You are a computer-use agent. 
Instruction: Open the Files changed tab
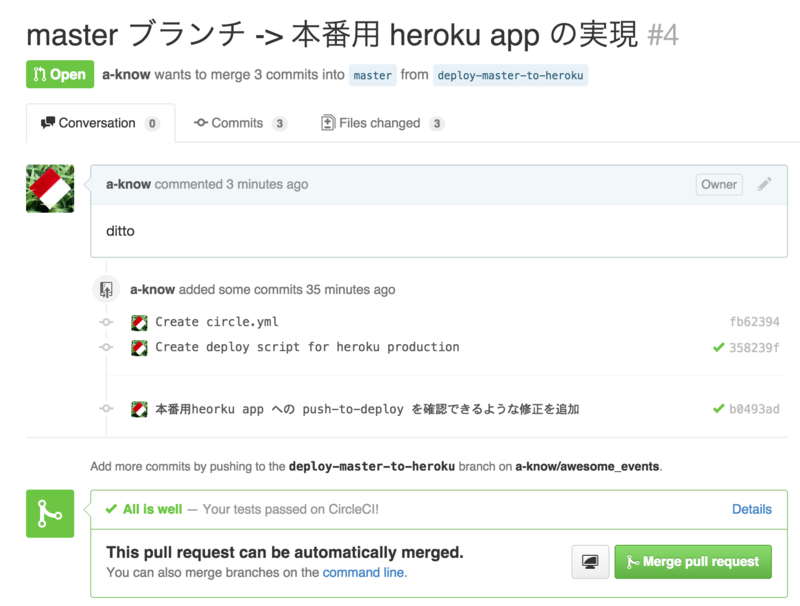click(x=382, y=123)
